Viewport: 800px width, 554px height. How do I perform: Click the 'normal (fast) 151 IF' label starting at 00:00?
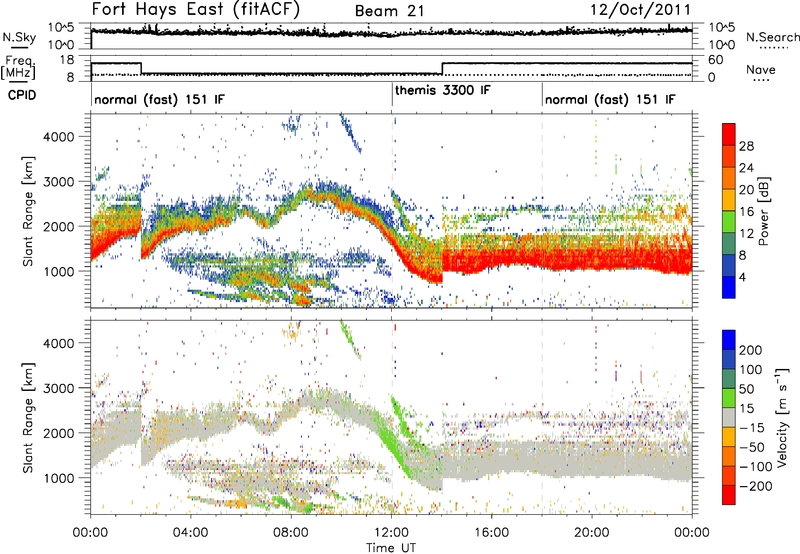coord(159,99)
